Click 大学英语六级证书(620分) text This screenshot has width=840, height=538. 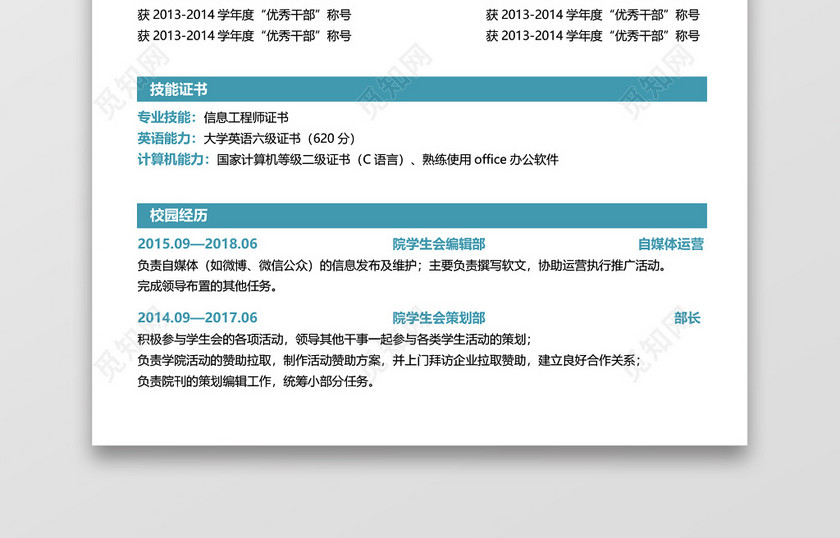tap(280, 138)
